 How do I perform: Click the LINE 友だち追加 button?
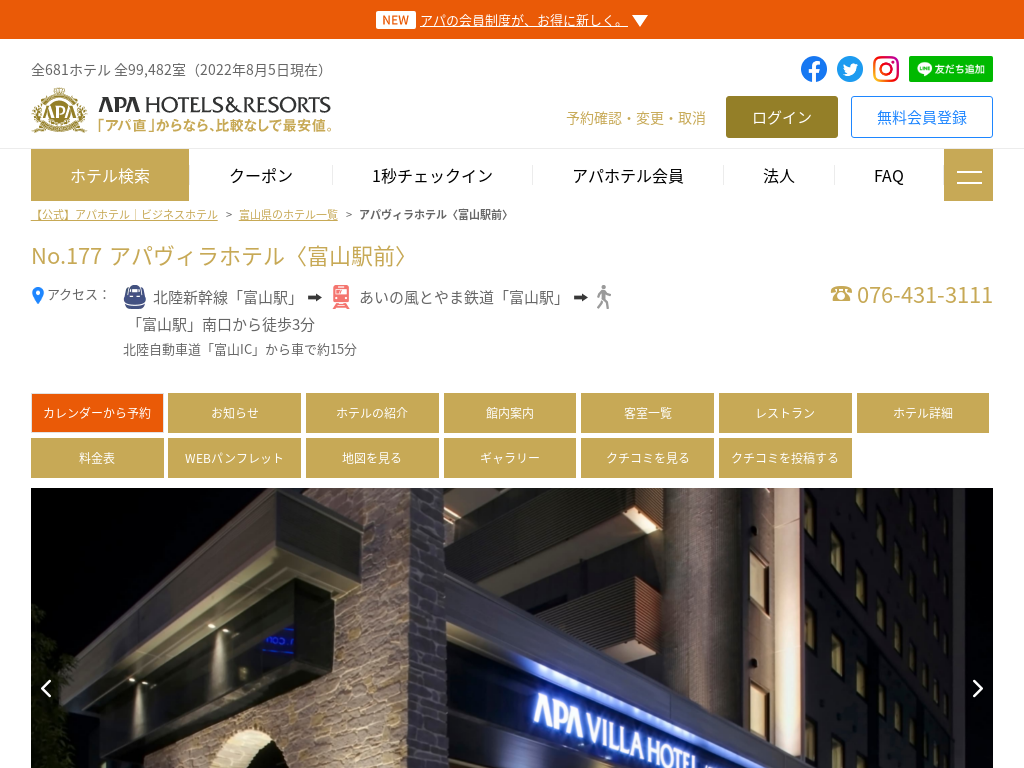951,69
